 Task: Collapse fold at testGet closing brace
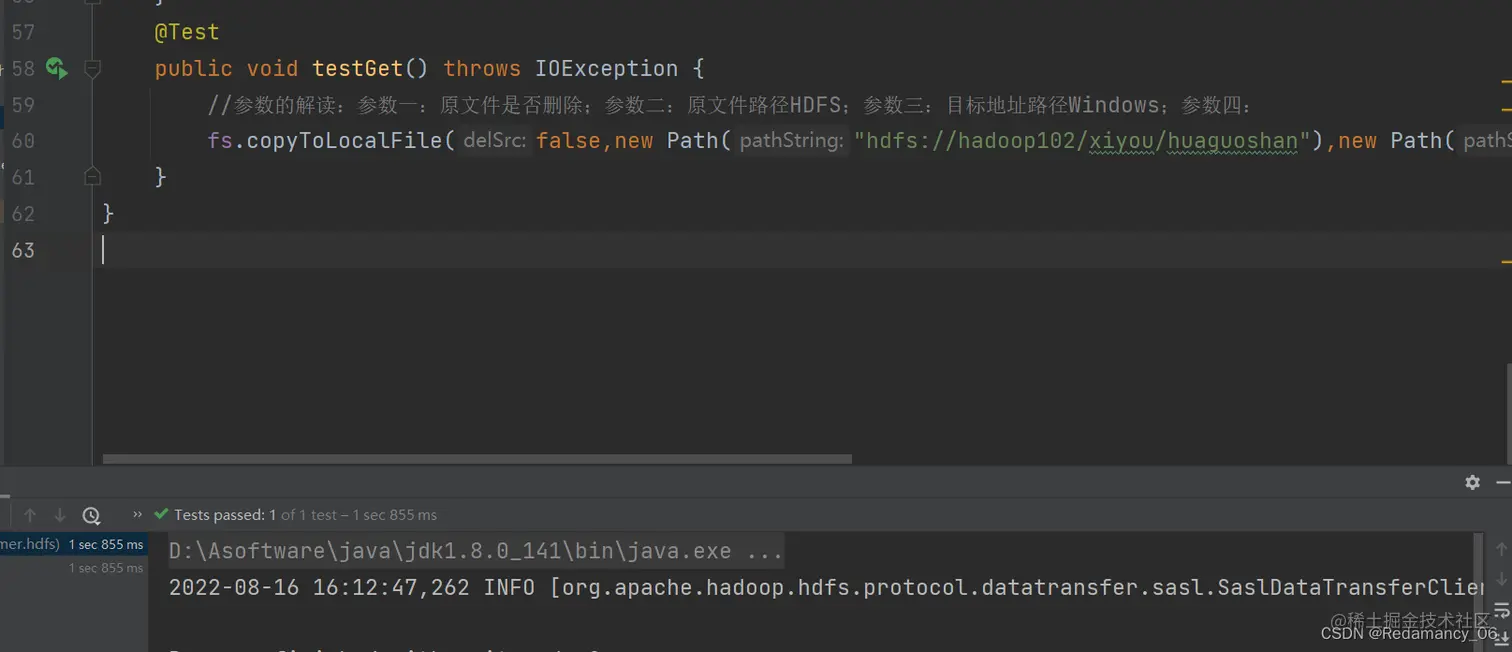pos(93,177)
